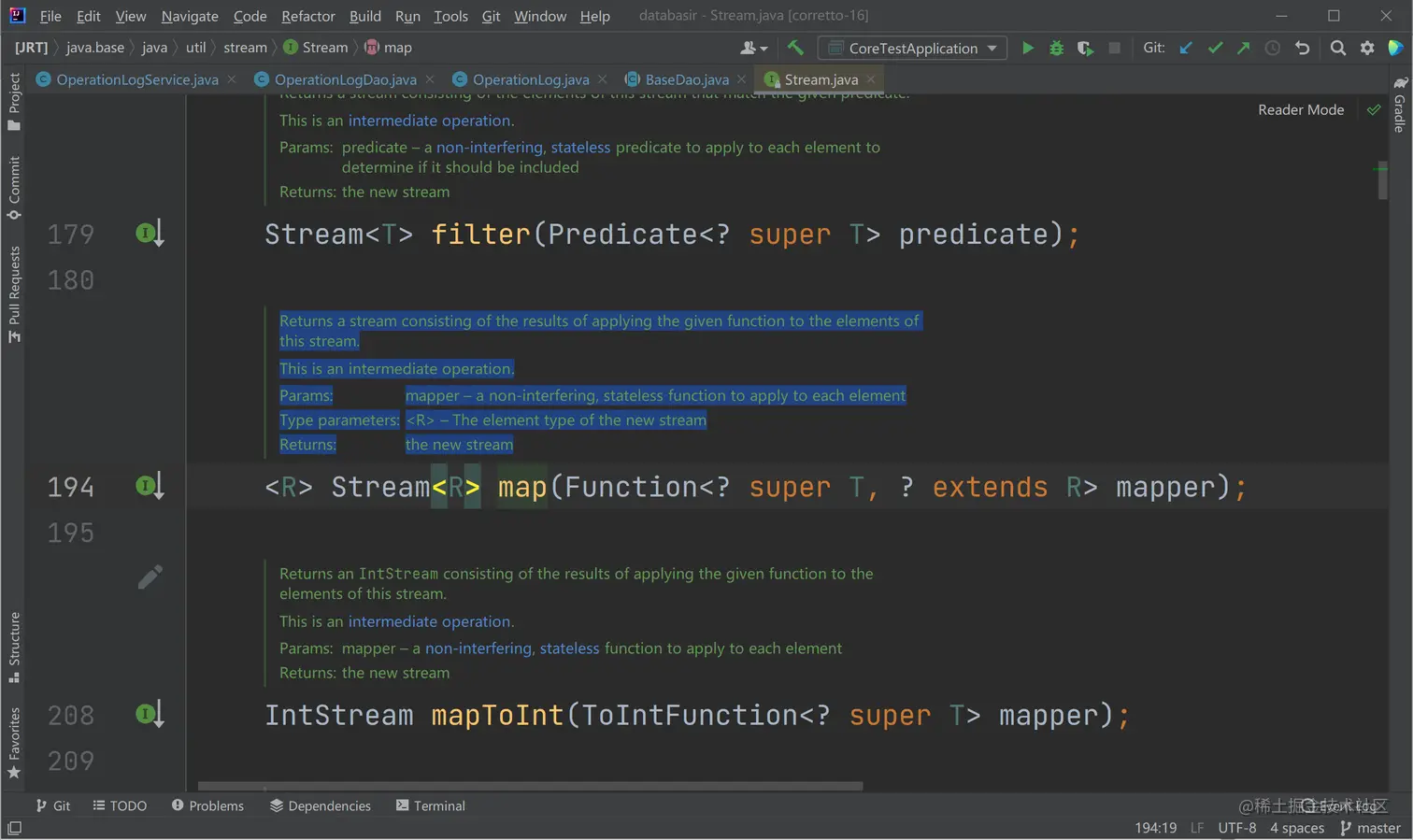Open the Commit tool window
This screenshot has width=1413, height=840.
[14, 188]
